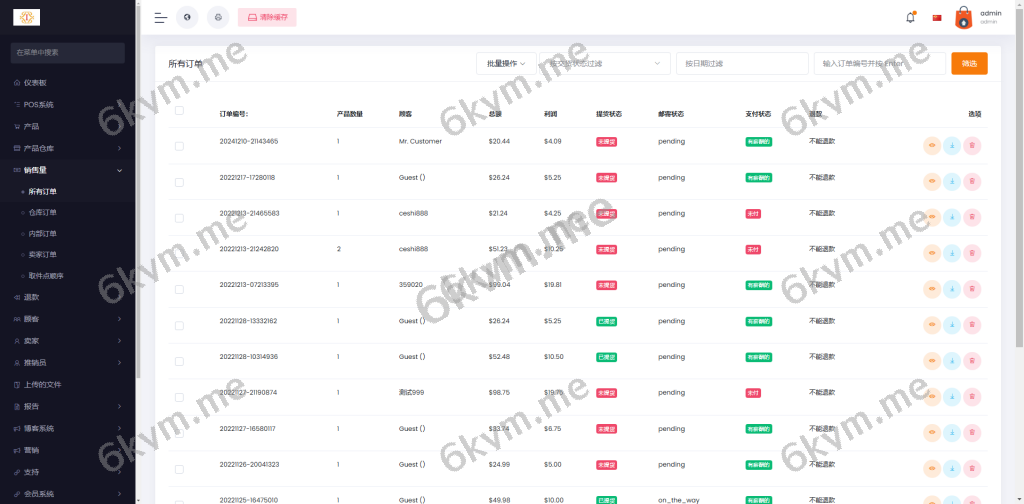View order 20241210-21143465 with eye icon
The width and height of the screenshot is (1024, 504).
pos(932,146)
